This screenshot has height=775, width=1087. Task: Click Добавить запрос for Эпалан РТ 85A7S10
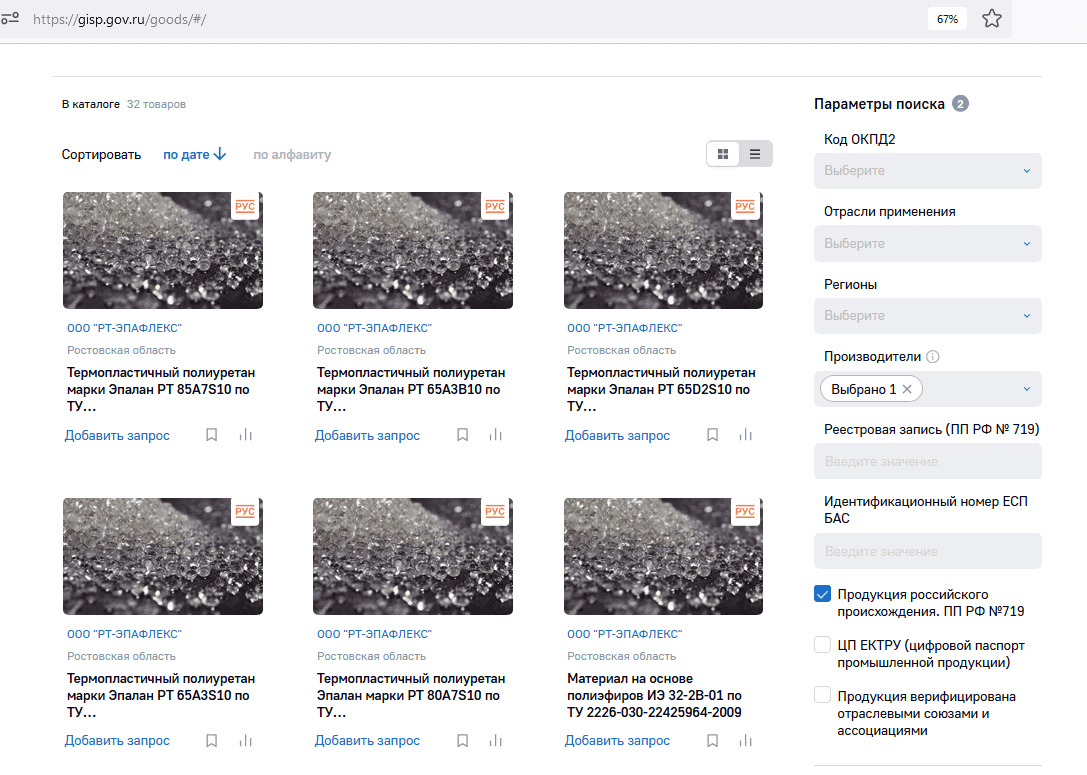pyautogui.click(x=117, y=436)
